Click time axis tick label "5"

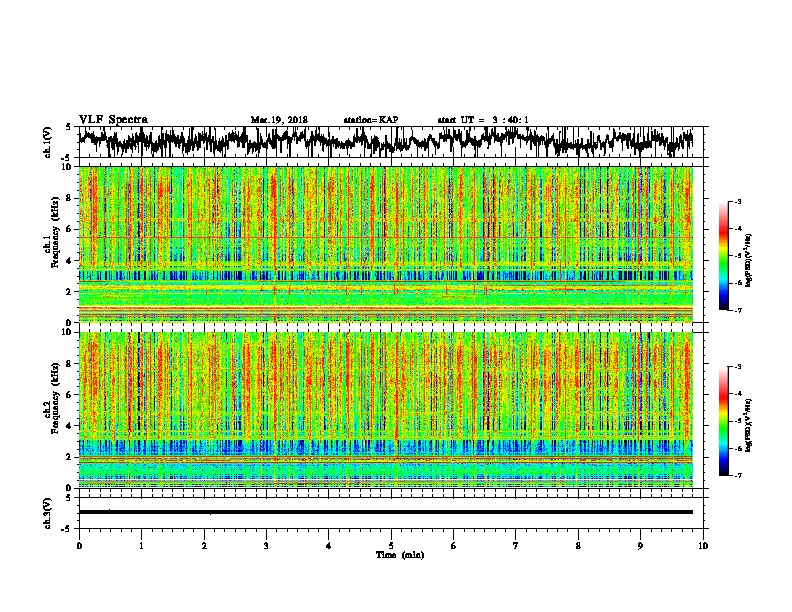391,546
